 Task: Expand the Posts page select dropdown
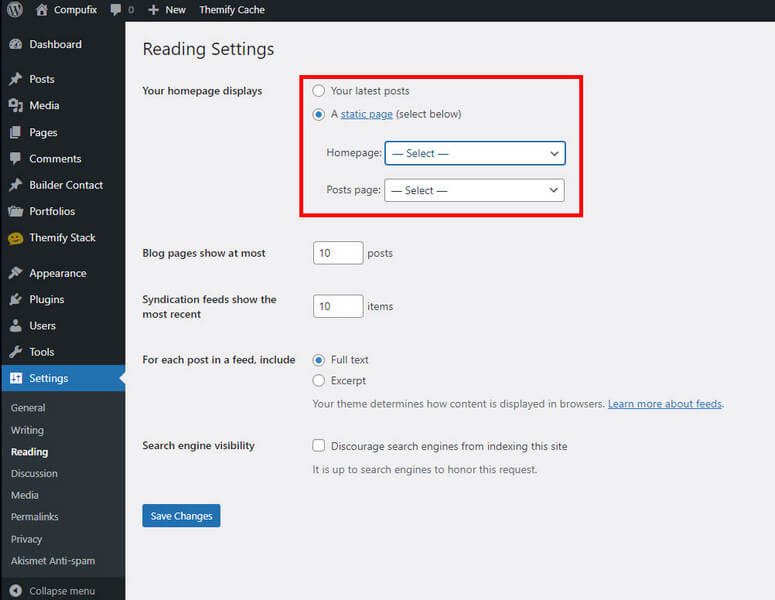point(474,190)
